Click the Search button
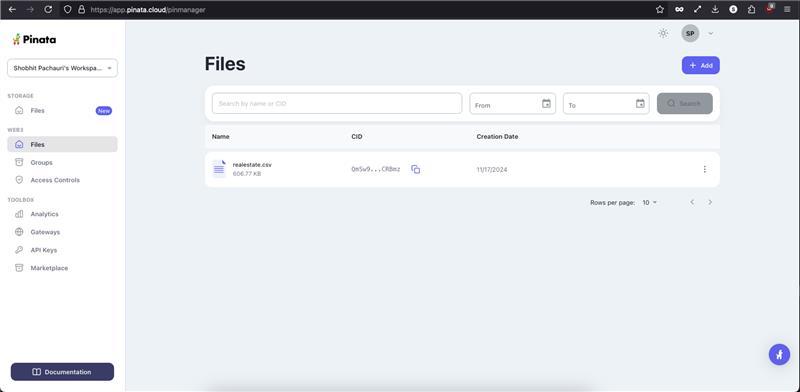Screen dimensions: 800x392 [685, 104]
